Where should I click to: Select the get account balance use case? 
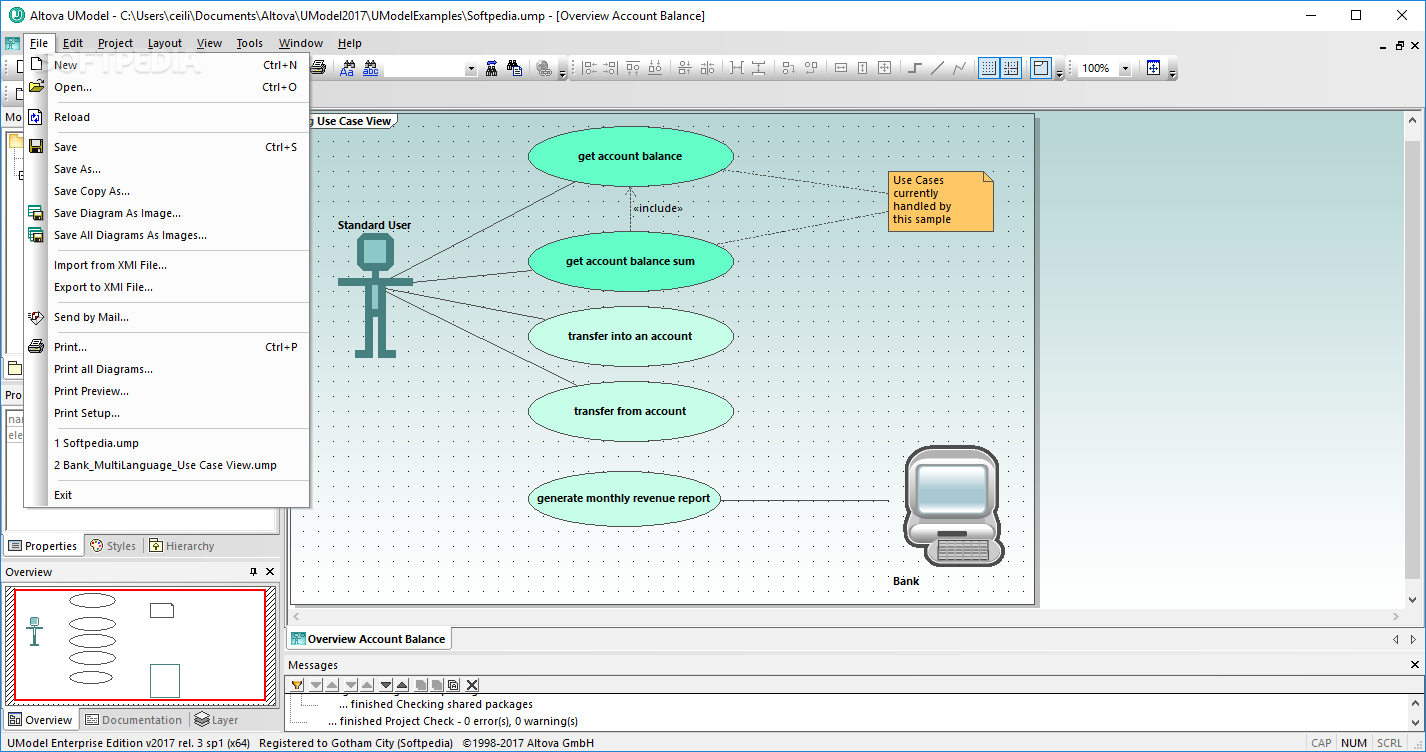pyautogui.click(x=631, y=156)
